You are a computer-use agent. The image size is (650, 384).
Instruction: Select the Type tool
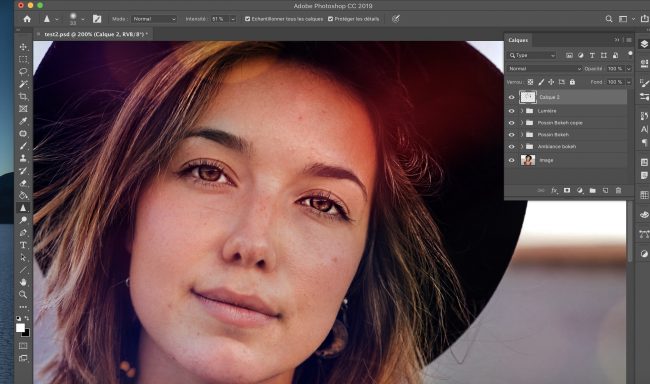pos(23,245)
